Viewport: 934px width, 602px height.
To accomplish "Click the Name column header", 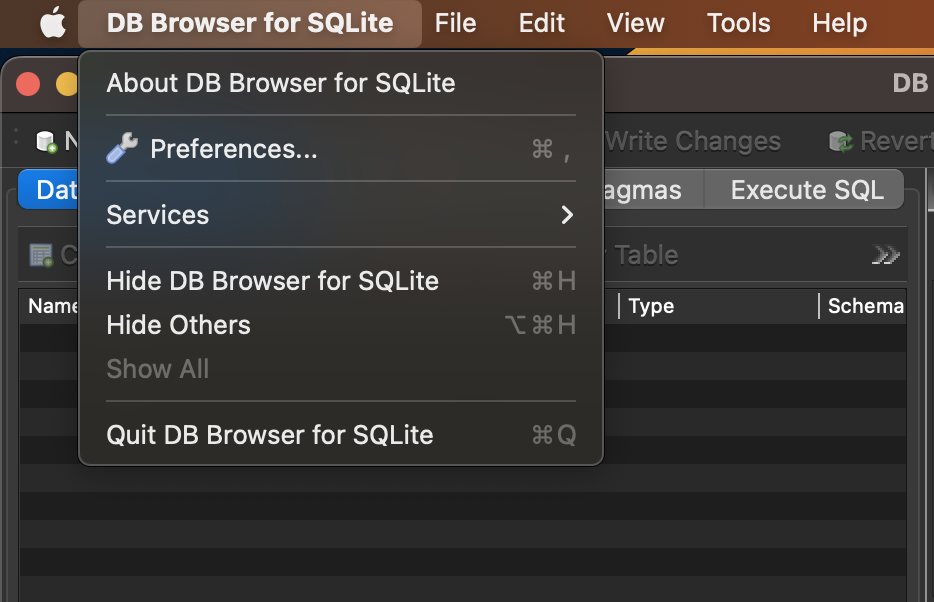I will pos(52,306).
